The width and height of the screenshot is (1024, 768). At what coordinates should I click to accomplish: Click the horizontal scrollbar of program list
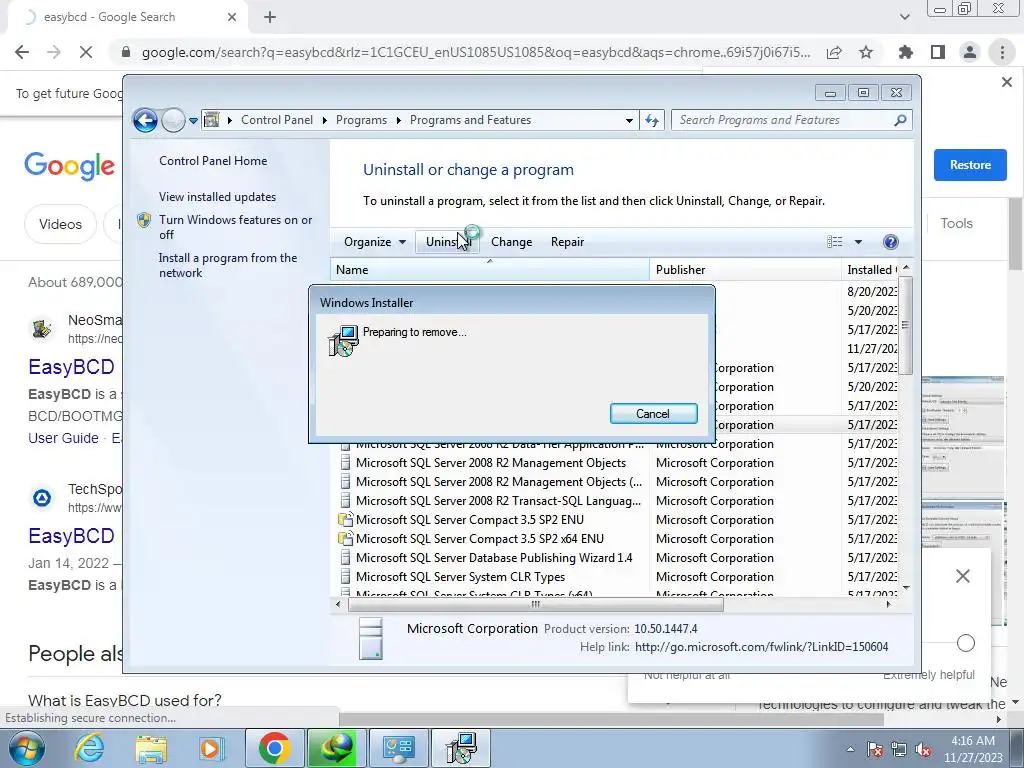(536, 605)
